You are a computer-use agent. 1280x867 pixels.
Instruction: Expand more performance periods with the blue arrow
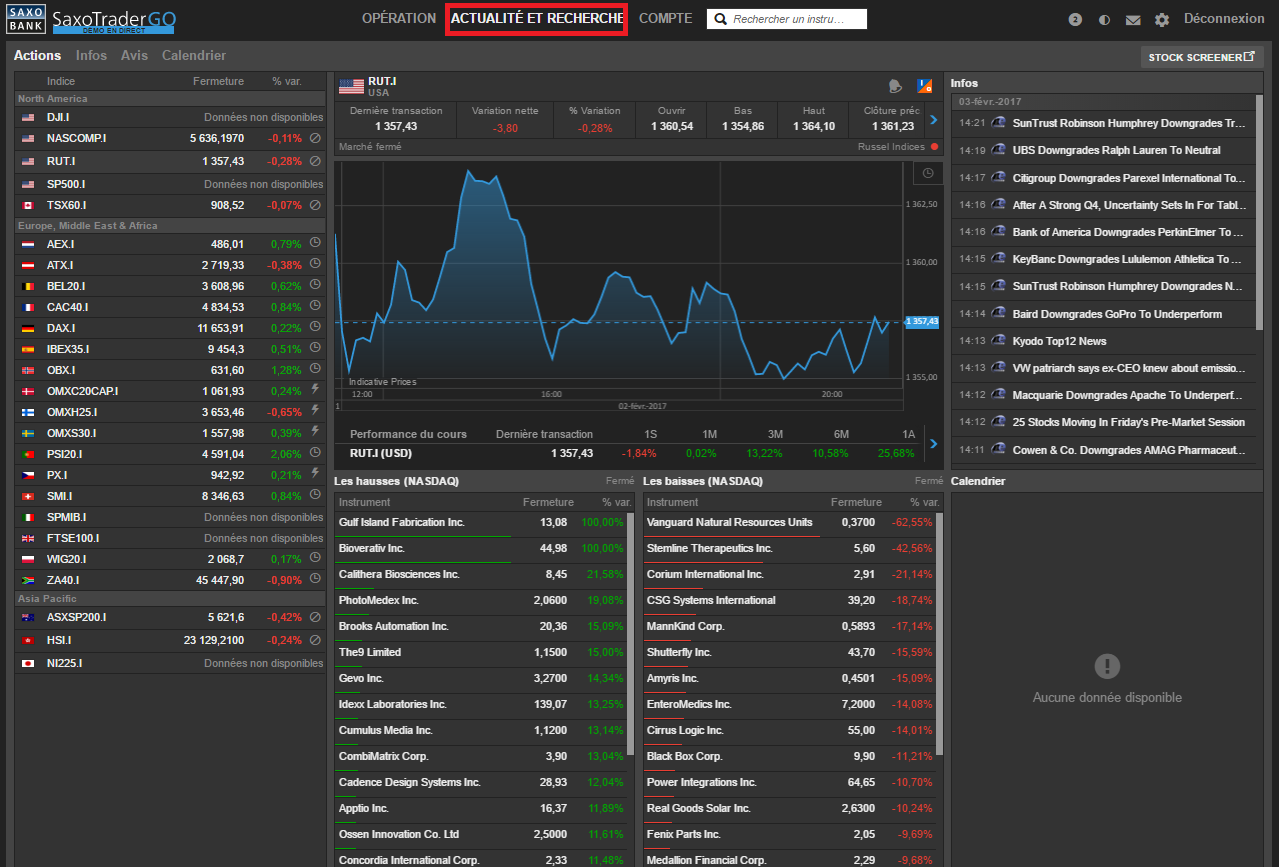pyautogui.click(x=933, y=443)
